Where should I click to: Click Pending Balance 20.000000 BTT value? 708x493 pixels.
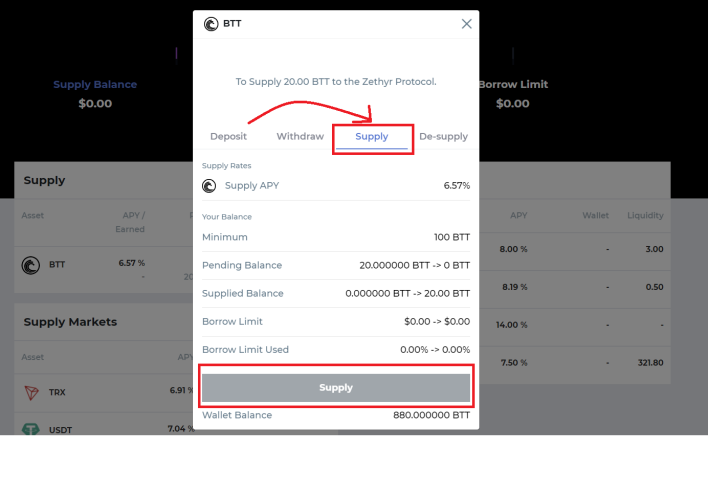tap(415, 265)
